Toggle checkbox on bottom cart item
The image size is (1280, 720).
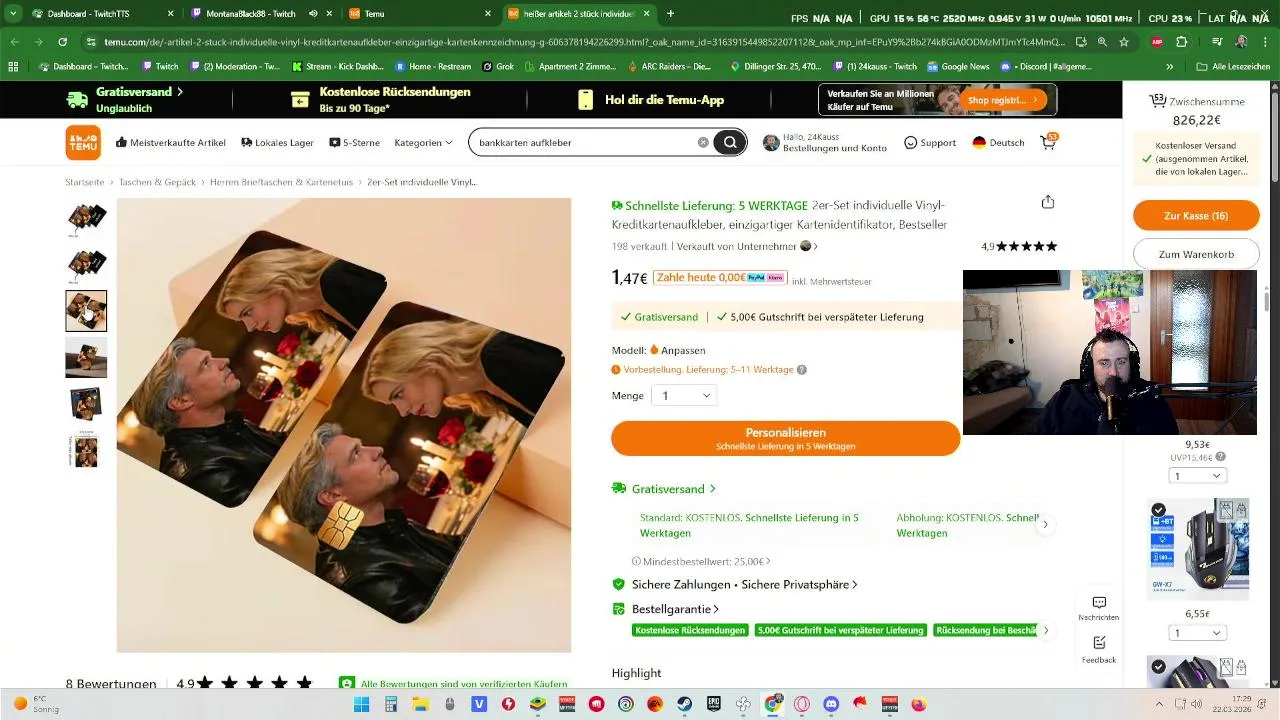1158,666
